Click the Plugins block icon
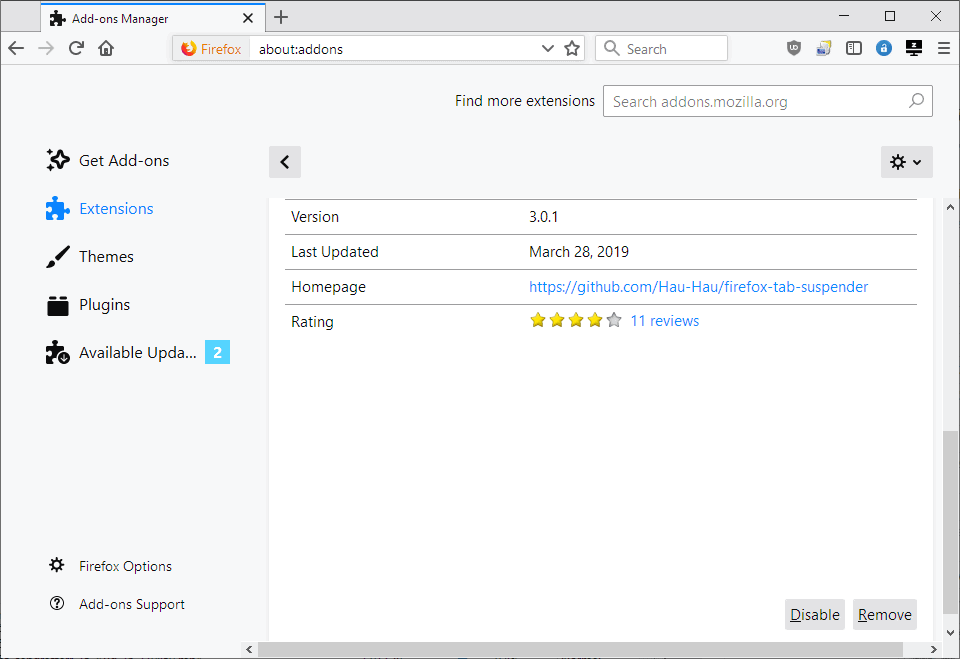Image resolution: width=960 pixels, height=659 pixels. pyautogui.click(x=58, y=304)
